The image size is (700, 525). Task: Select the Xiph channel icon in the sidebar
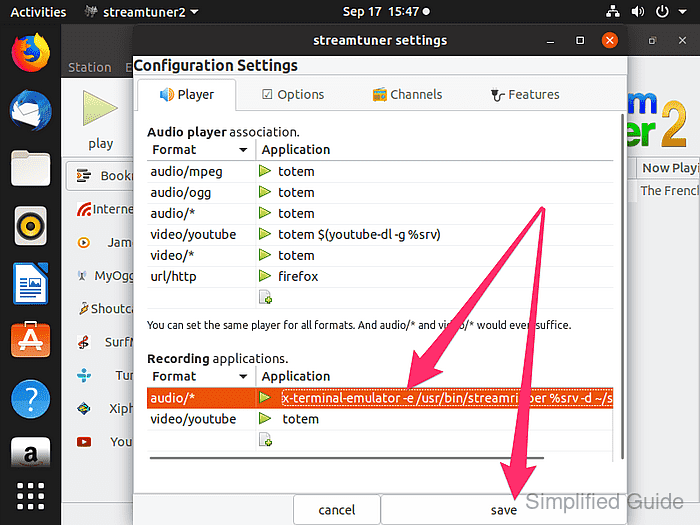[x=84, y=408]
